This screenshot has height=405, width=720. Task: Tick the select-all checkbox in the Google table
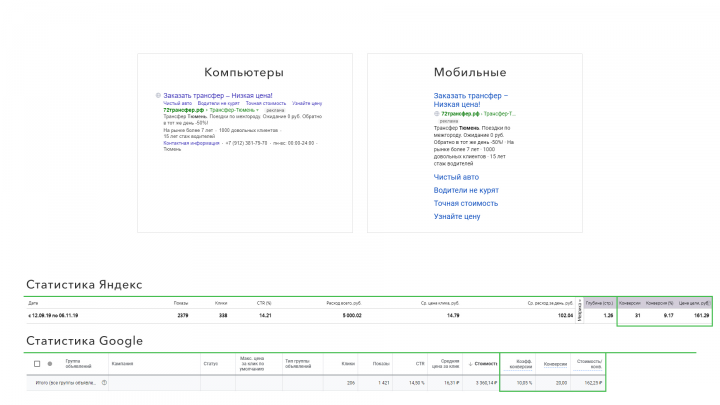[37, 364]
